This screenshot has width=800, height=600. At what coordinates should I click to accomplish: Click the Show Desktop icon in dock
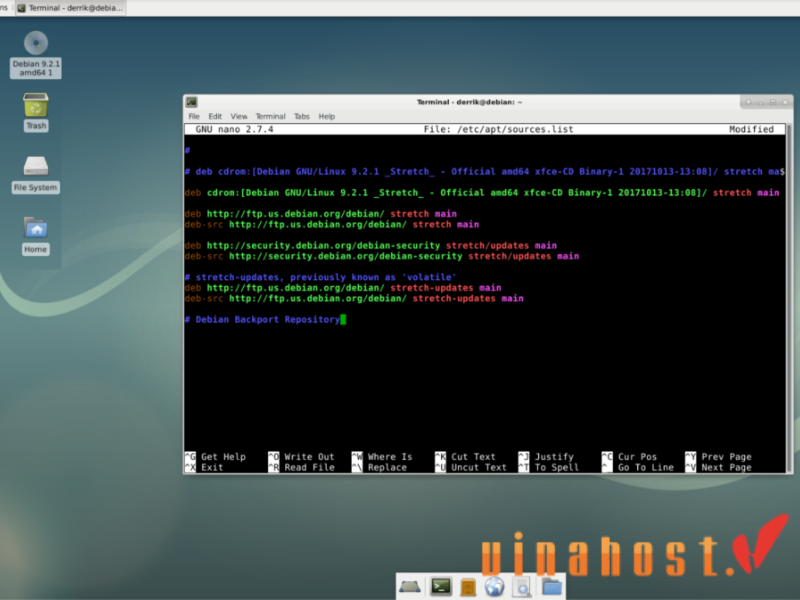click(x=410, y=587)
